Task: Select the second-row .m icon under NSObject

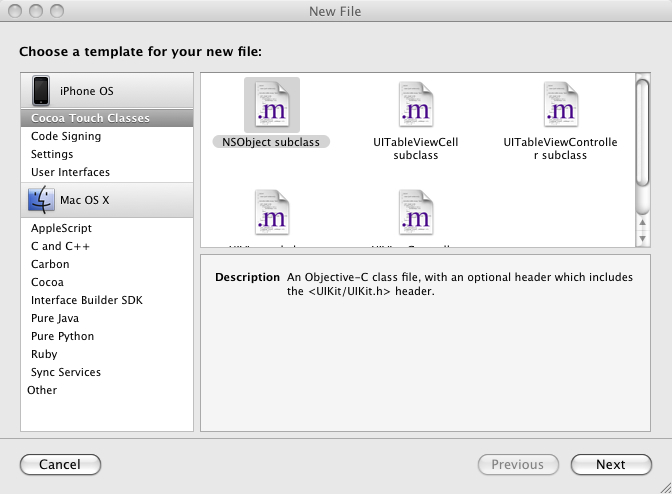Action: (272, 213)
